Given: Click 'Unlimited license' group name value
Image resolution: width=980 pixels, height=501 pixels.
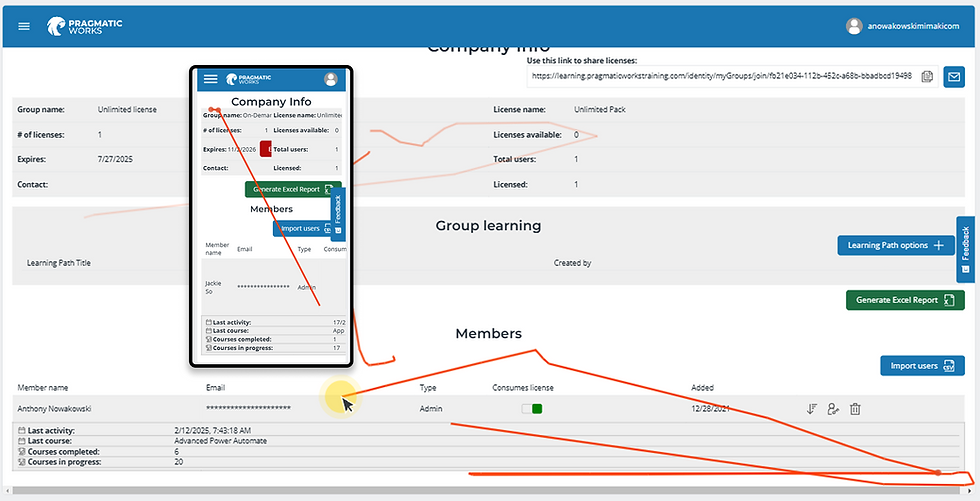Looking at the screenshot, I should pyautogui.click(x=127, y=109).
